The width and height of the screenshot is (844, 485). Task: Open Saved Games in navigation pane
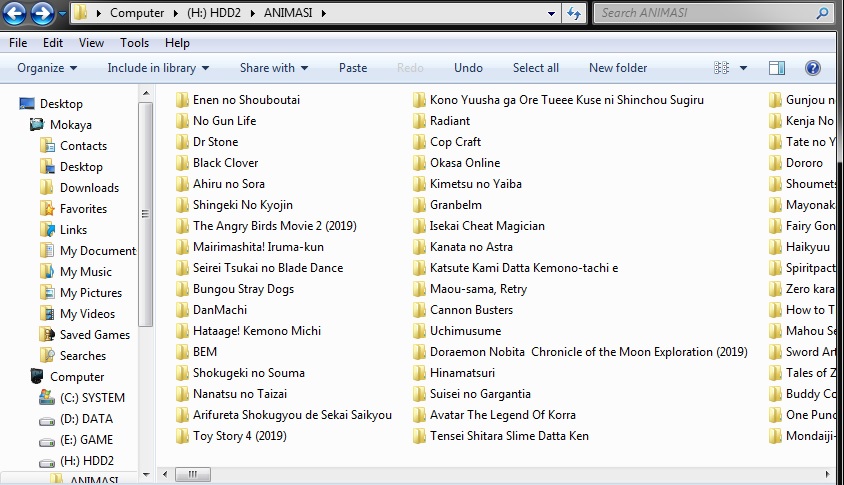click(95, 334)
